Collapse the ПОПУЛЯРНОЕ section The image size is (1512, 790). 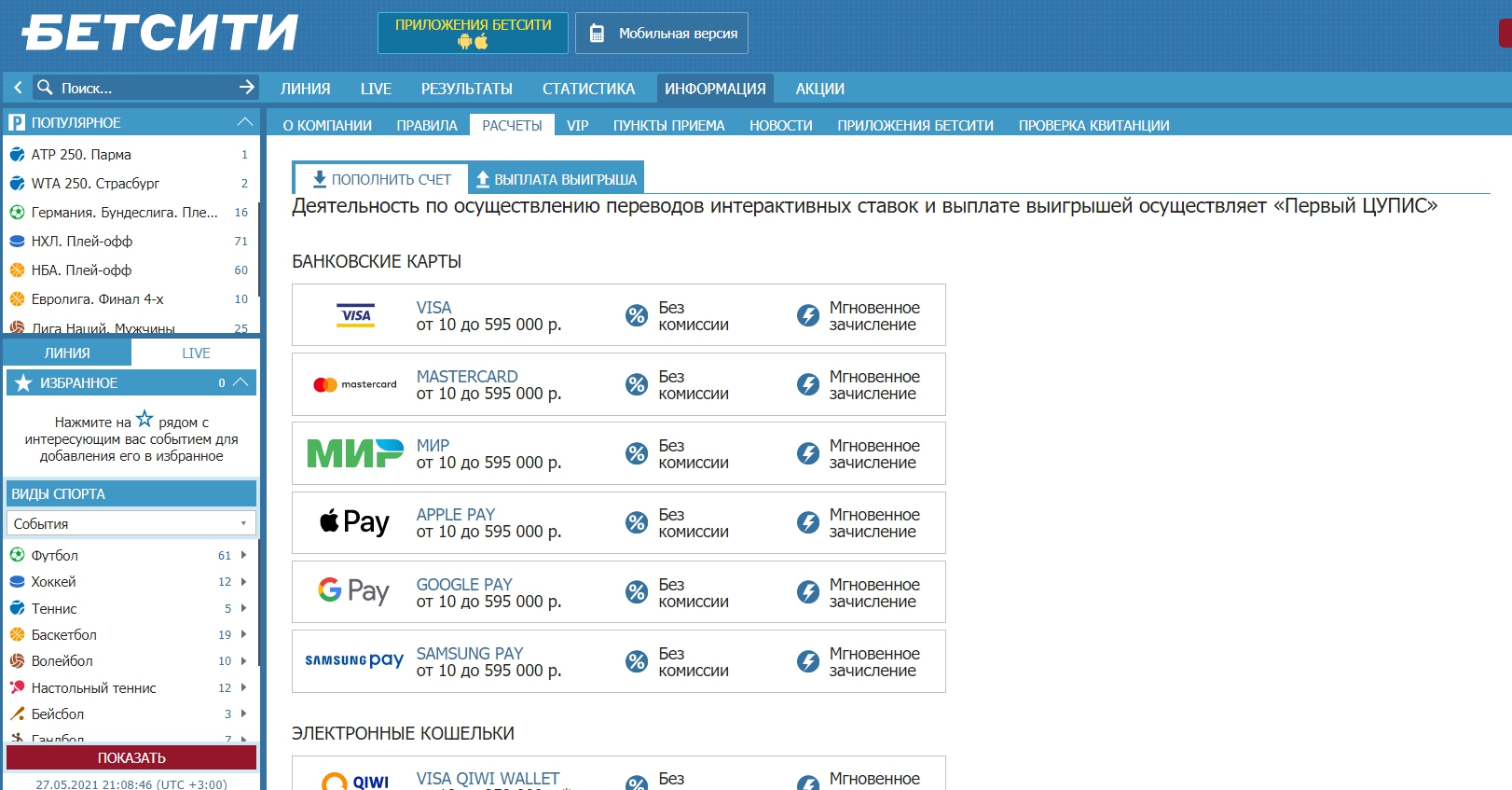(244, 122)
